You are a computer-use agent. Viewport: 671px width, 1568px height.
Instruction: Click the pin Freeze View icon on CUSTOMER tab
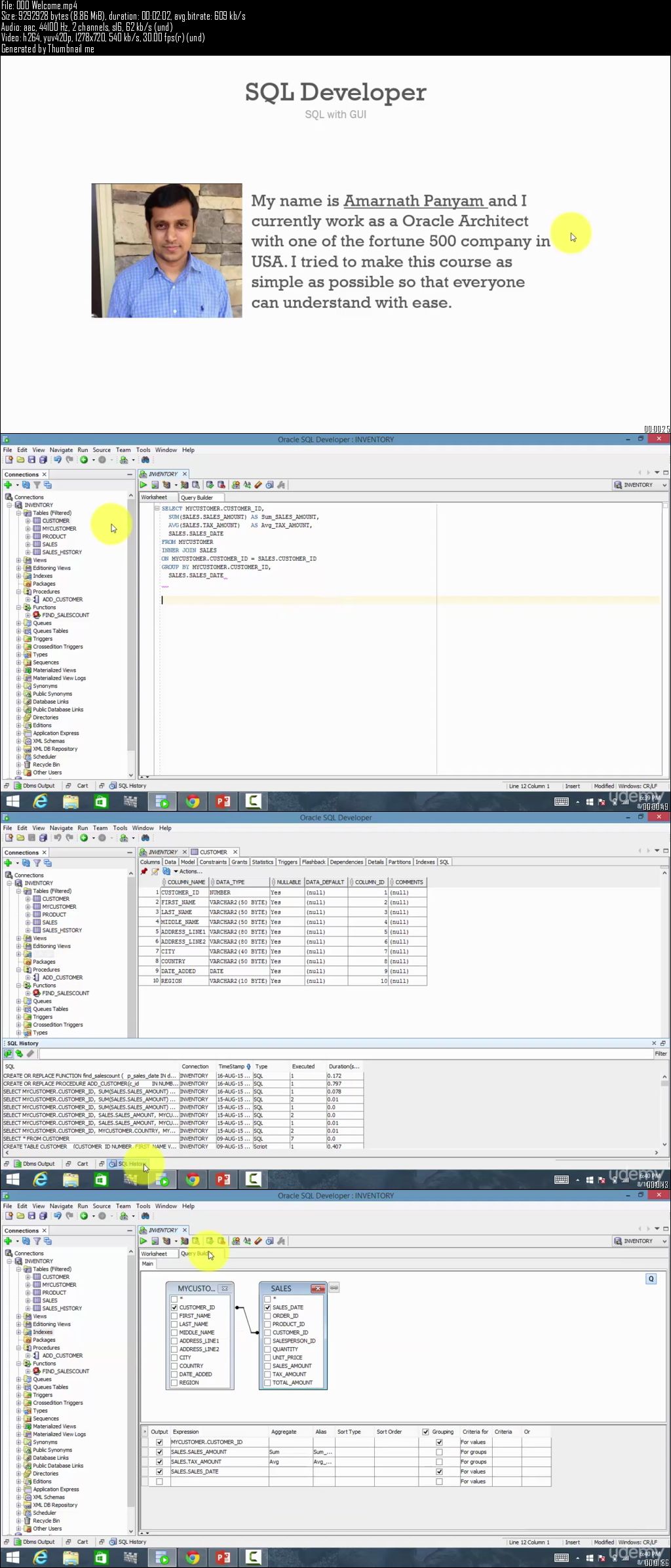[x=144, y=871]
